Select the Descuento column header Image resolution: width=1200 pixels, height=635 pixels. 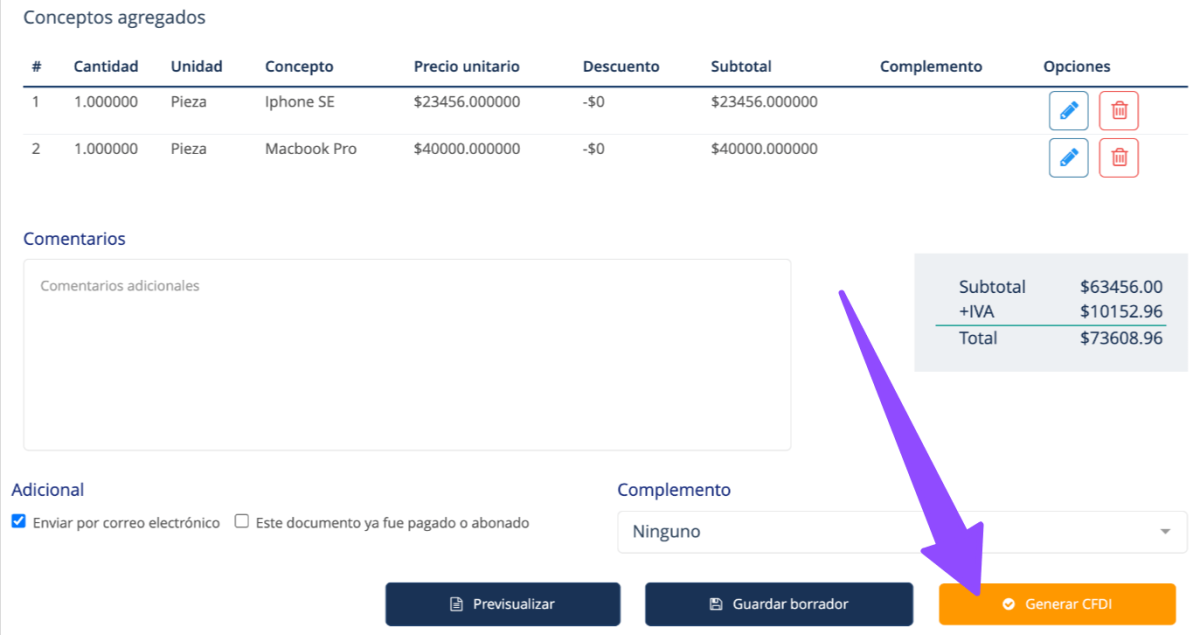[621, 67]
